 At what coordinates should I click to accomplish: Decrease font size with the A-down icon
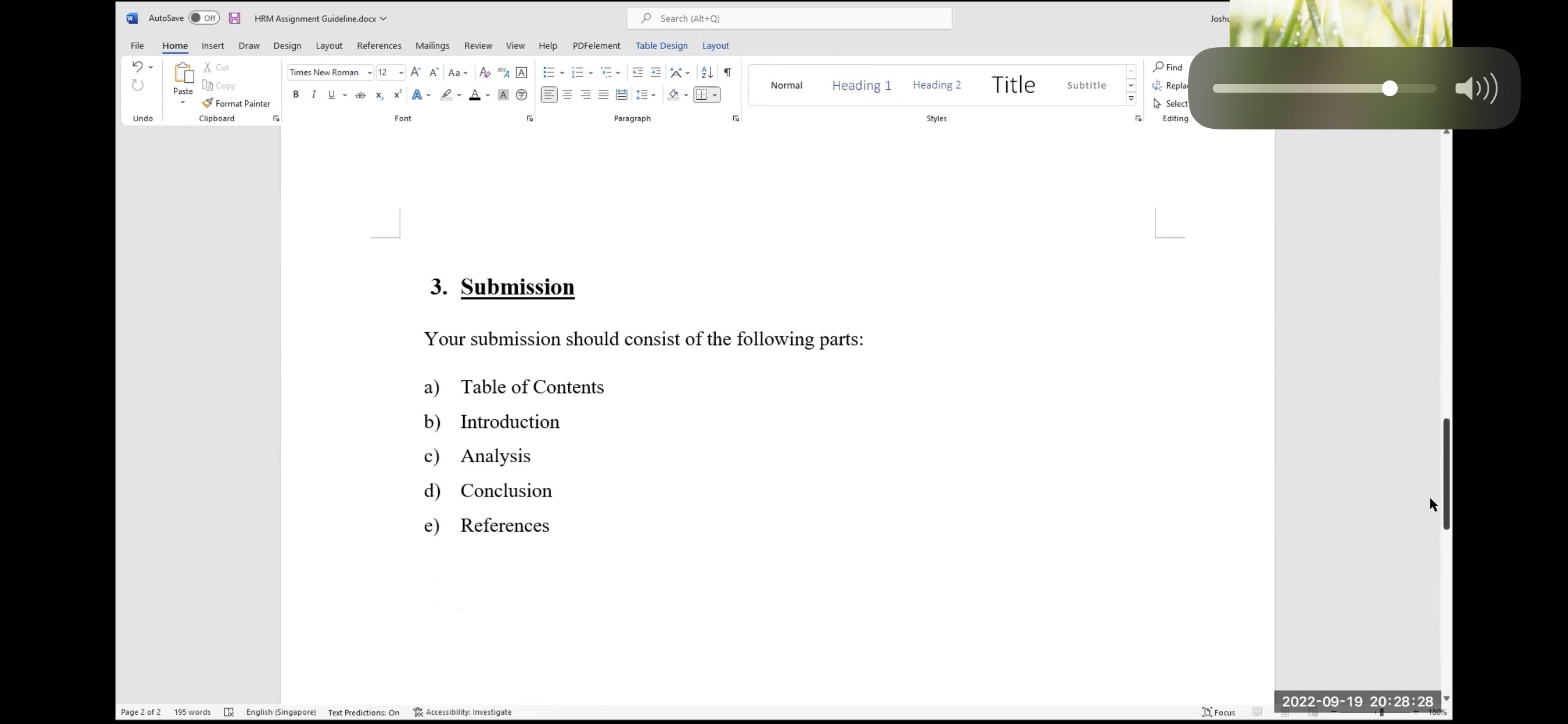(434, 72)
